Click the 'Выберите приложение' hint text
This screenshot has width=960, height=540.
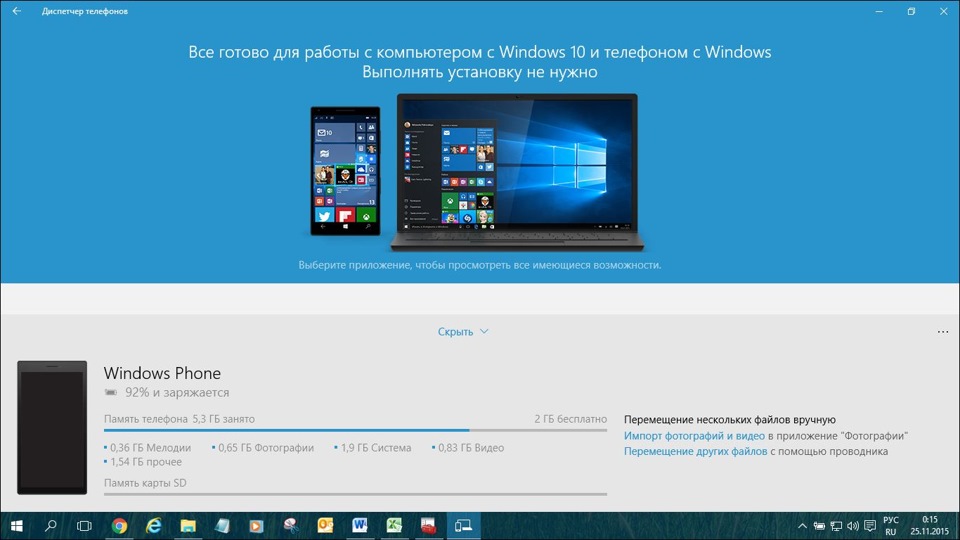pos(480,265)
